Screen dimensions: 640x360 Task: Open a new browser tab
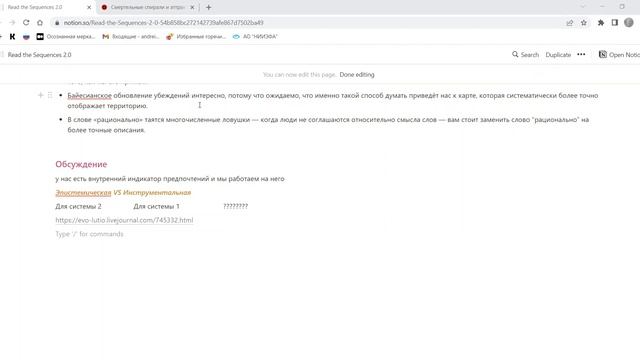[x=209, y=7]
